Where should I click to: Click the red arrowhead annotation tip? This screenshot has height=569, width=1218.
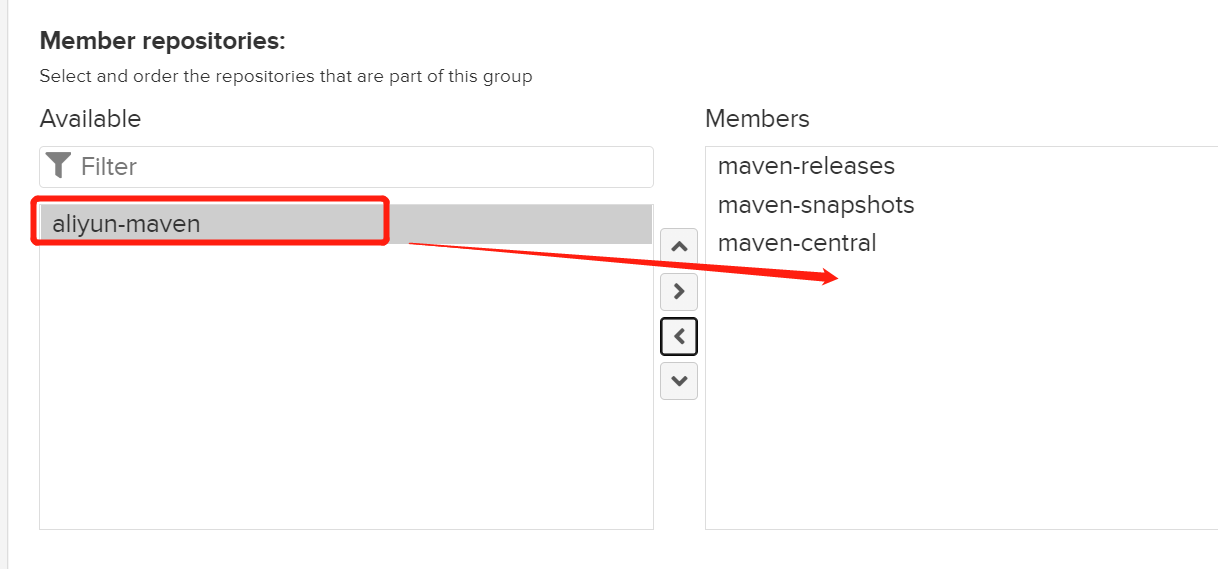tap(831, 278)
